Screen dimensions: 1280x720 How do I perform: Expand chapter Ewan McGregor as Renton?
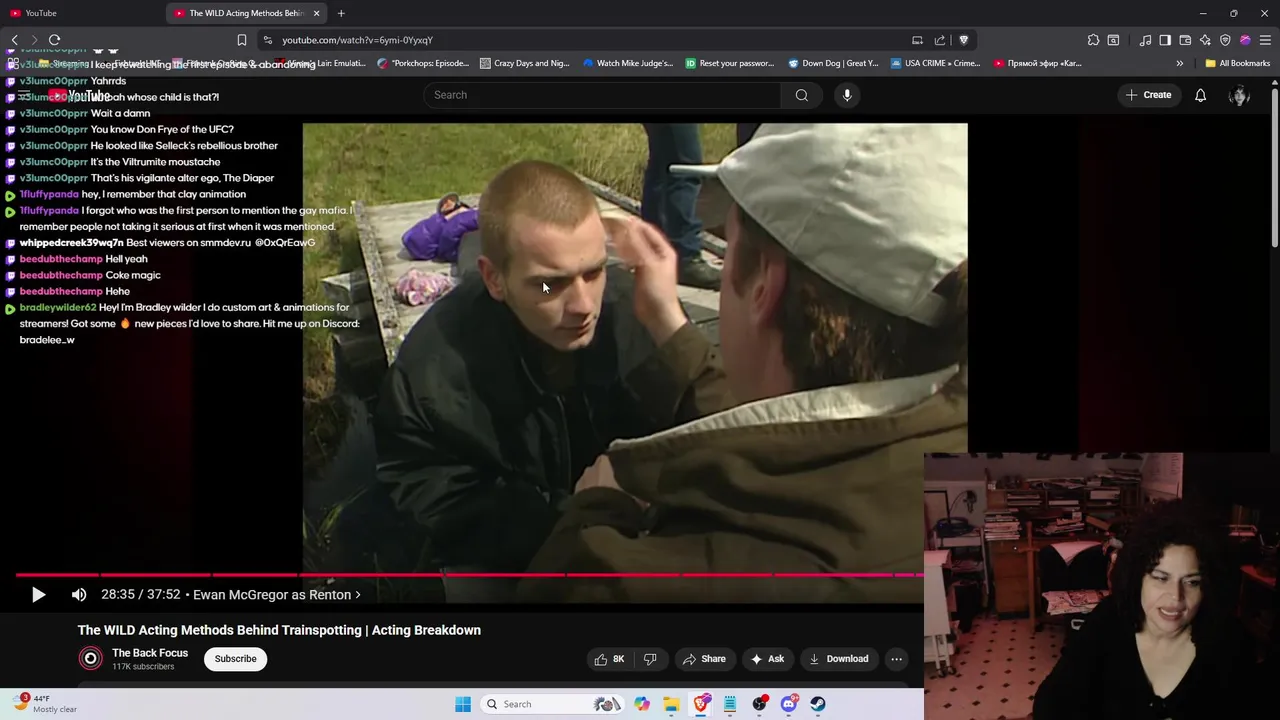[277, 595]
